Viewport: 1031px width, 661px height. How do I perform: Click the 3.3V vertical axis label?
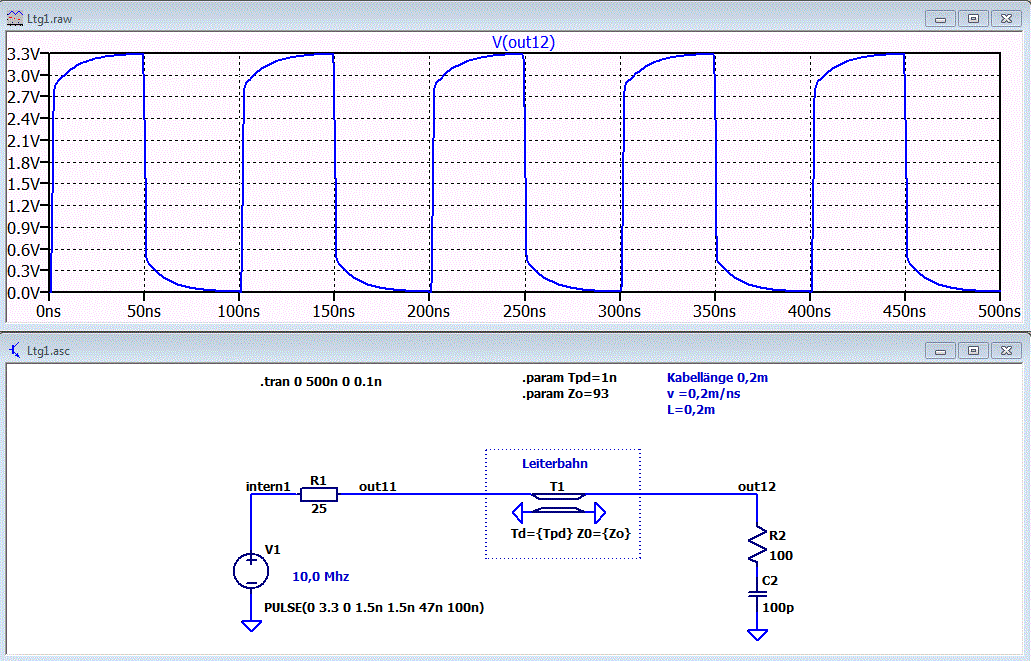24,55
